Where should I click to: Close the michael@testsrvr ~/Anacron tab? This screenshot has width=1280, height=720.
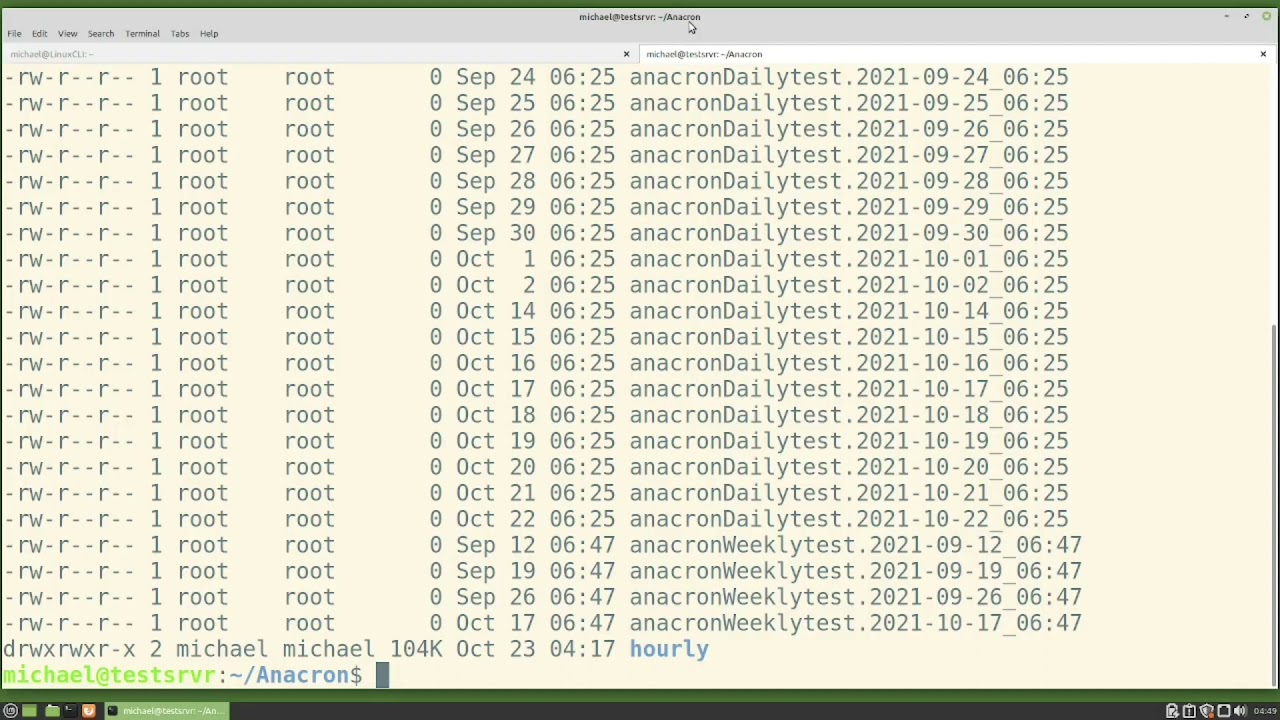click(1263, 54)
